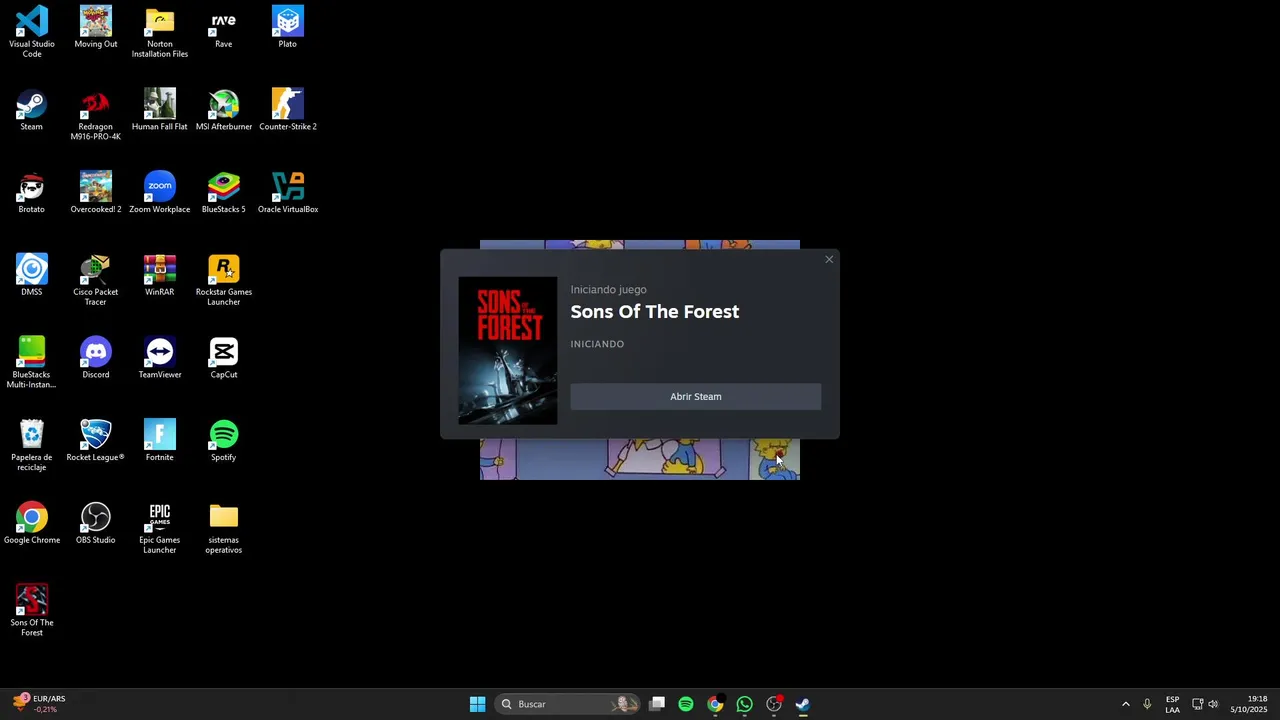Open TeamViewer desktop shortcut
This screenshot has height=720, width=1280.
[160, 358]
